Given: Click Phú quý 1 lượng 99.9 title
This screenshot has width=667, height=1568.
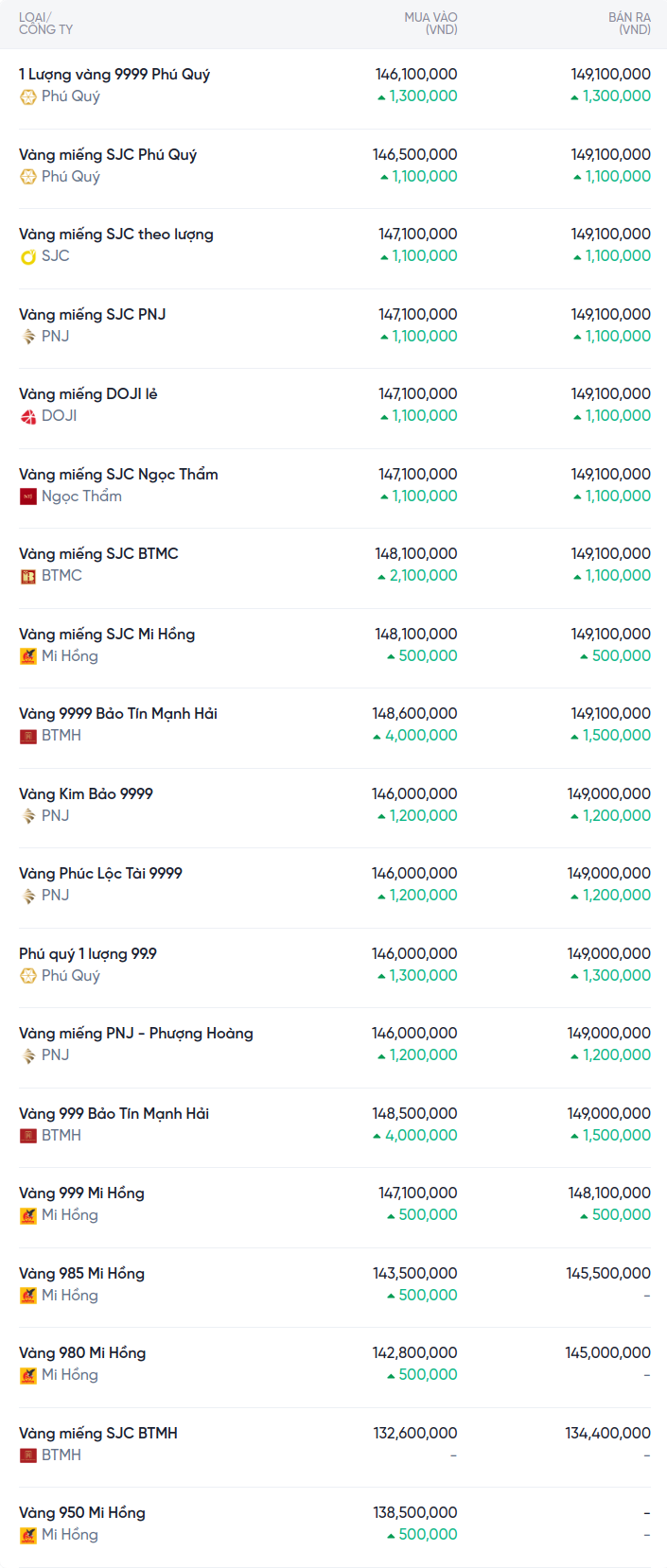Looking at the screenshot, I should click(88, 954).
